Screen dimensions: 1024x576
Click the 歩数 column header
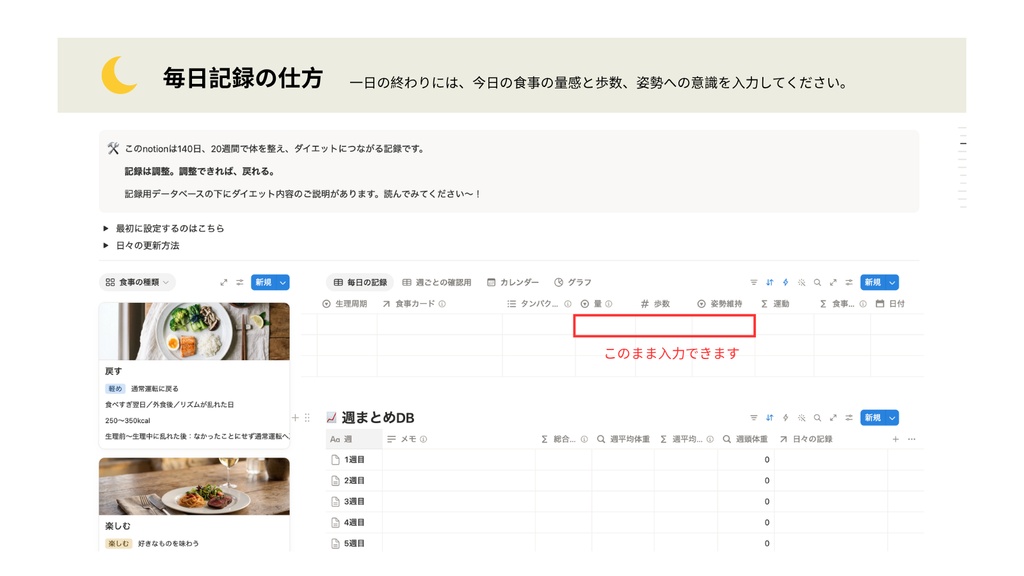click(x=655, y=304)
